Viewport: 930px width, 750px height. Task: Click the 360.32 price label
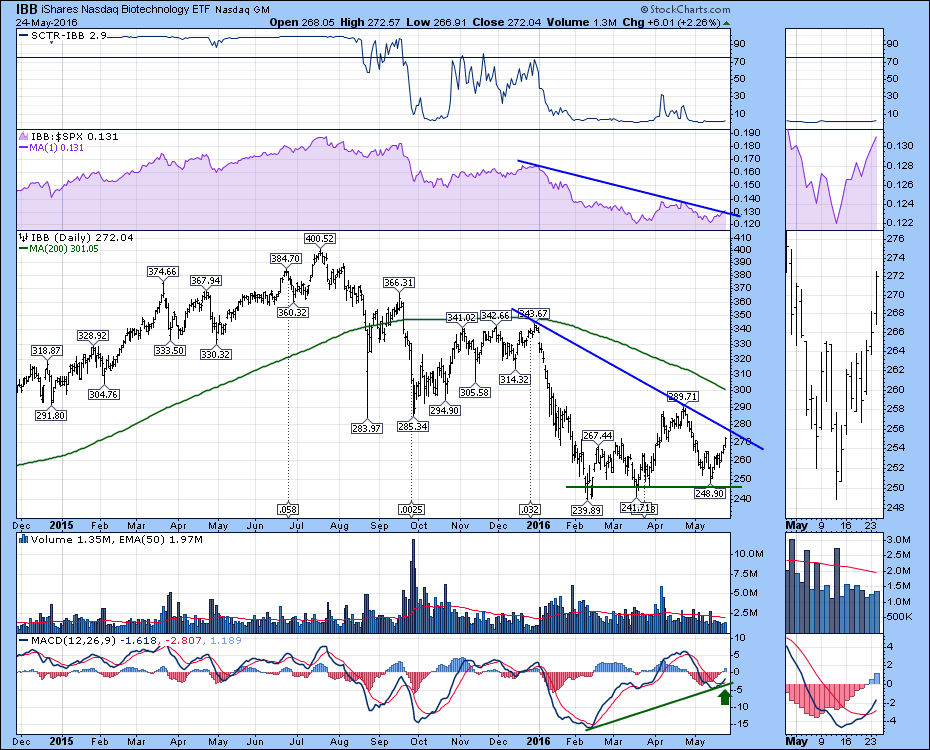[x=293, y=312]
